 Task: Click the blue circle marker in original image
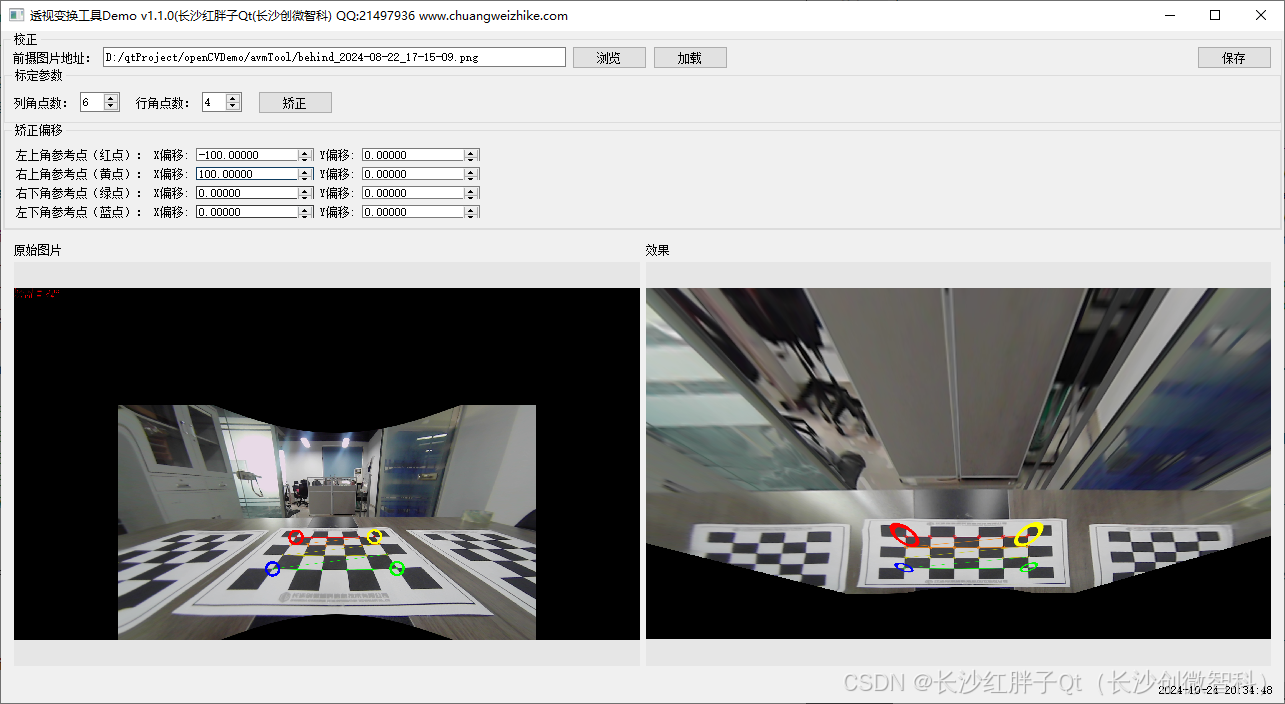tap(272, 569)
